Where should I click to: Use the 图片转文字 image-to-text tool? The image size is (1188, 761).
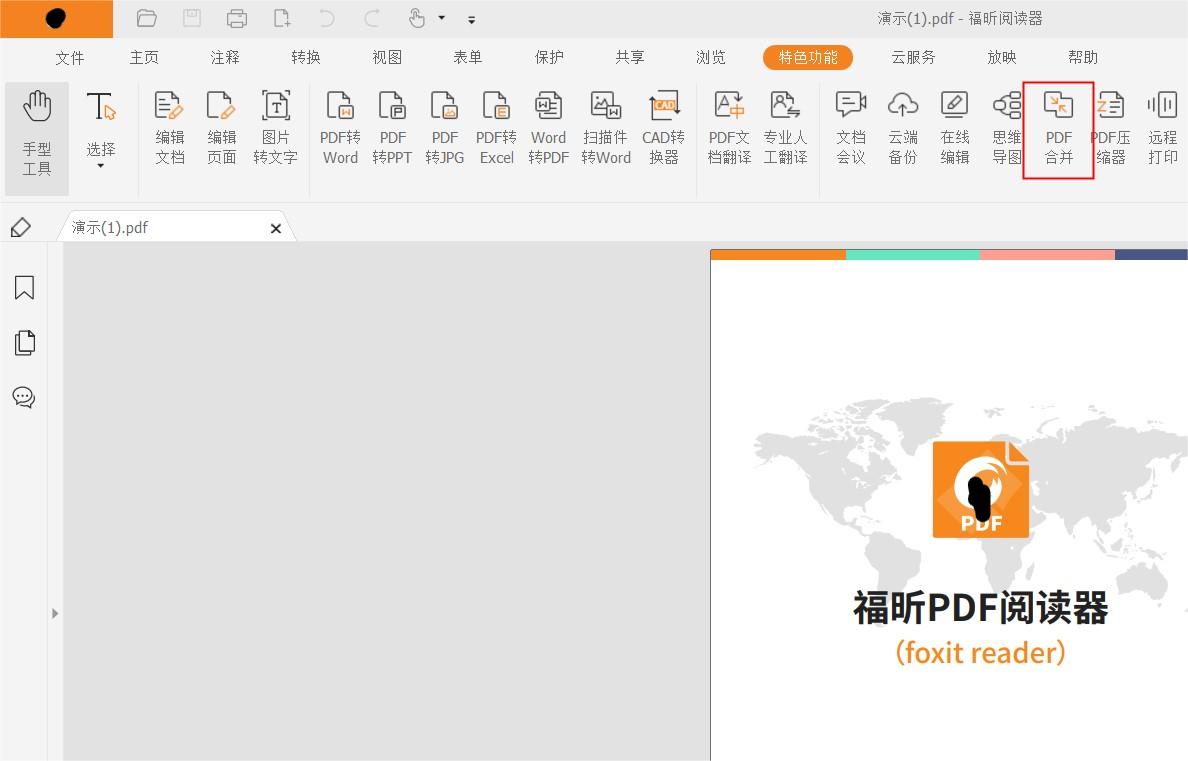click(x=275, y=128)
